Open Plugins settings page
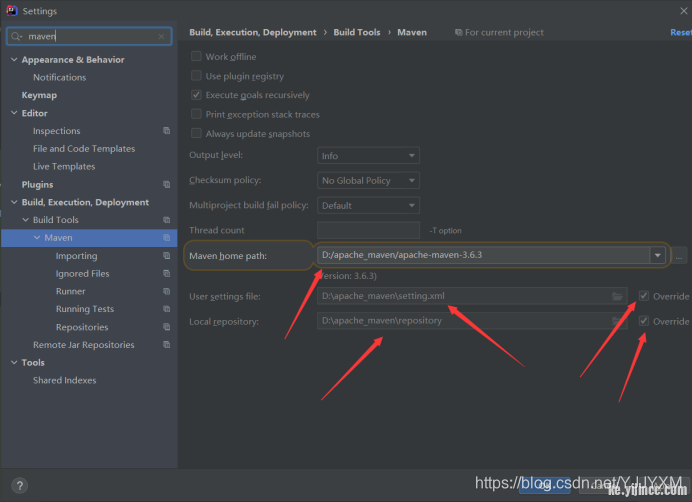This screenshot has width=692, height=502. click(x=38, y=185)
